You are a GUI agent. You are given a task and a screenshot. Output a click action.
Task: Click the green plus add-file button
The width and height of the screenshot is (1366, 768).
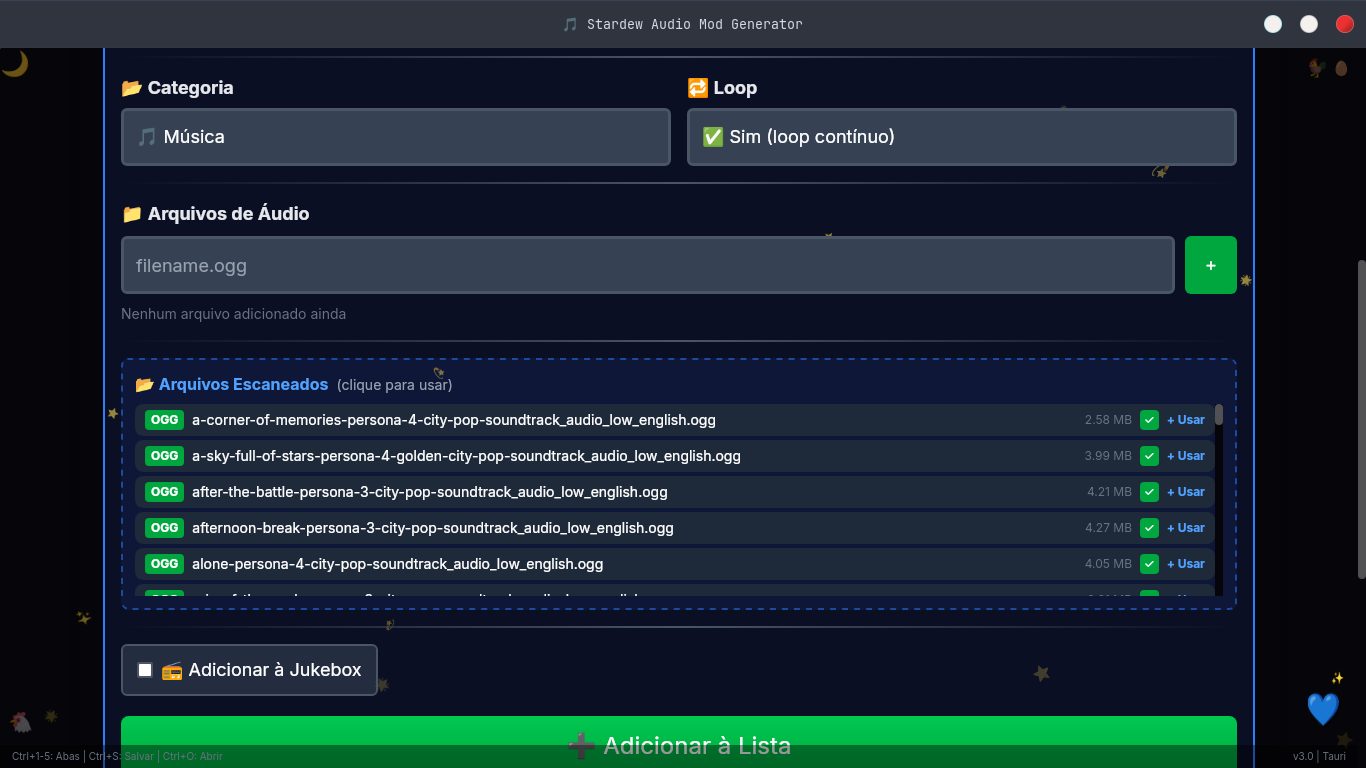click(x=1210, y=265)
